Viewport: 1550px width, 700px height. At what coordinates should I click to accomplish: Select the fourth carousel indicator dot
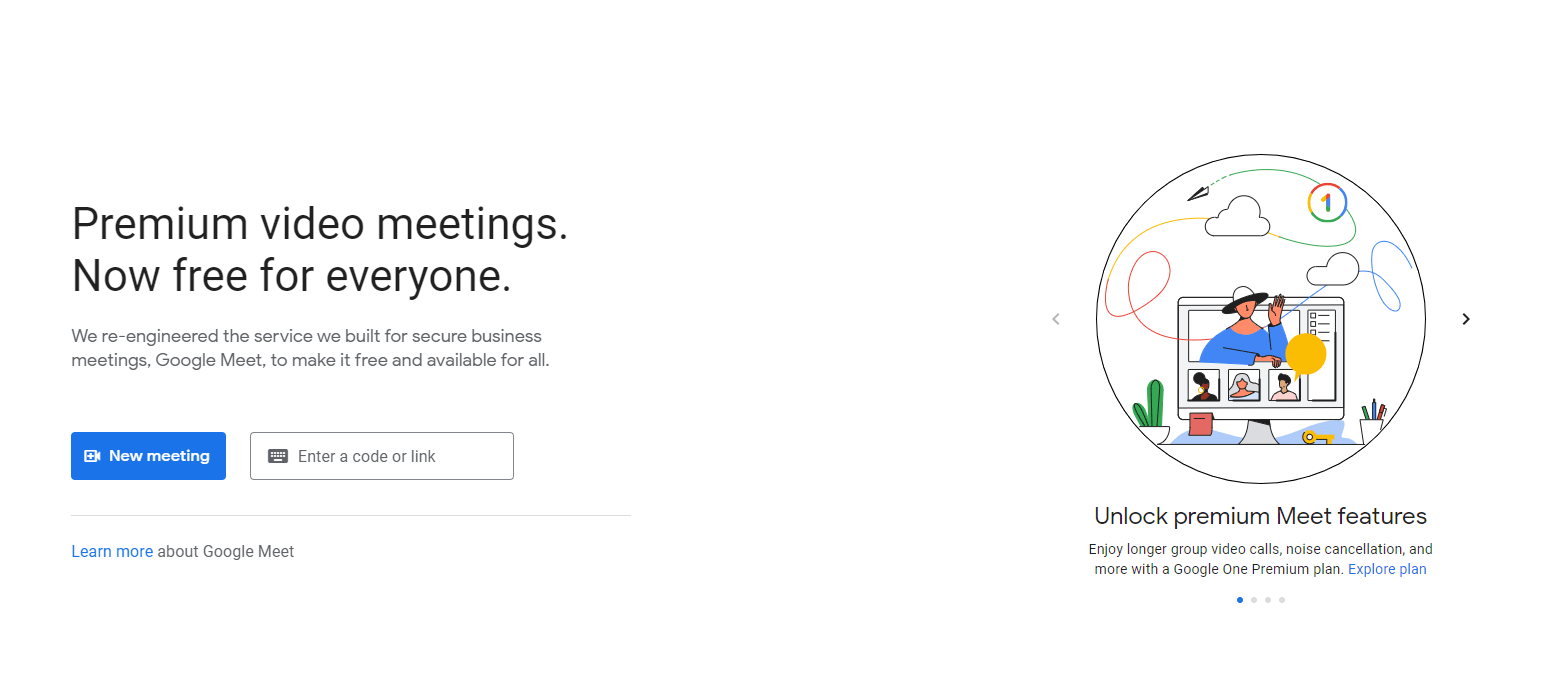[1282, 599]
